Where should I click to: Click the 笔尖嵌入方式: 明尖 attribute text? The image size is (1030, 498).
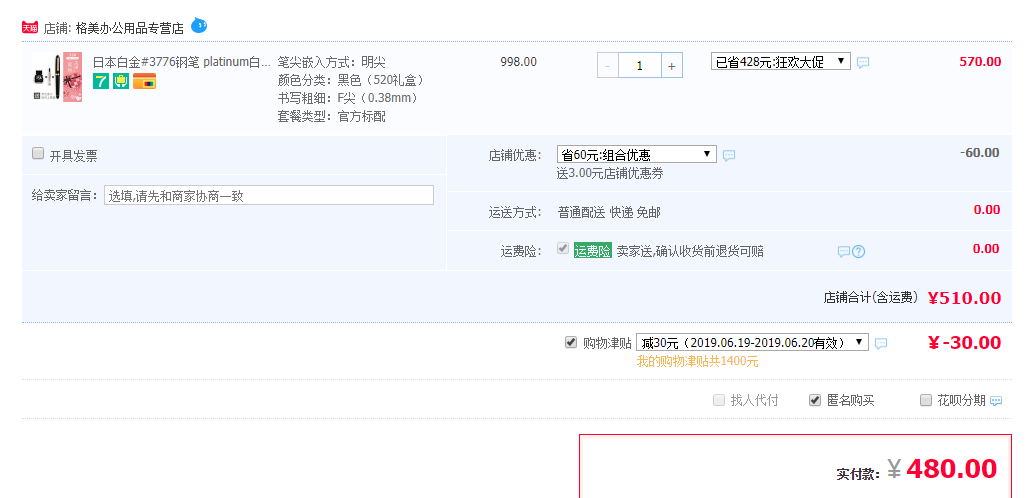(331, 62)
